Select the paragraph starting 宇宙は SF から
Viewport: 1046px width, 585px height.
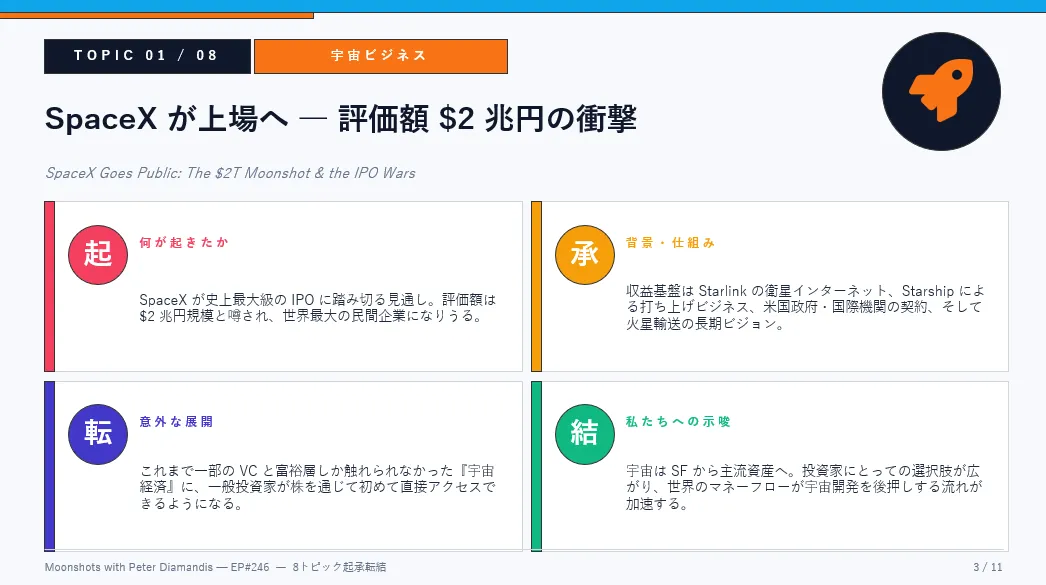point(805,487)
